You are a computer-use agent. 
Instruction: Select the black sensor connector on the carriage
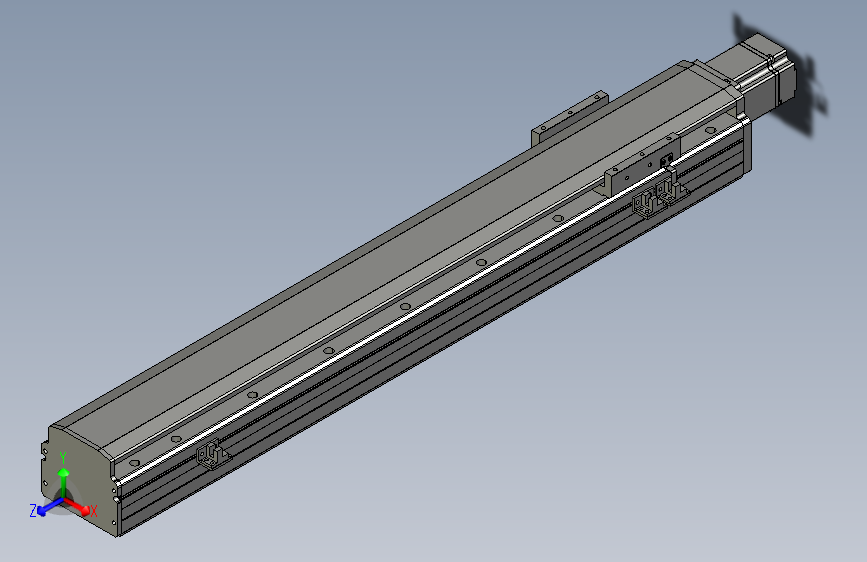point(666,160)
